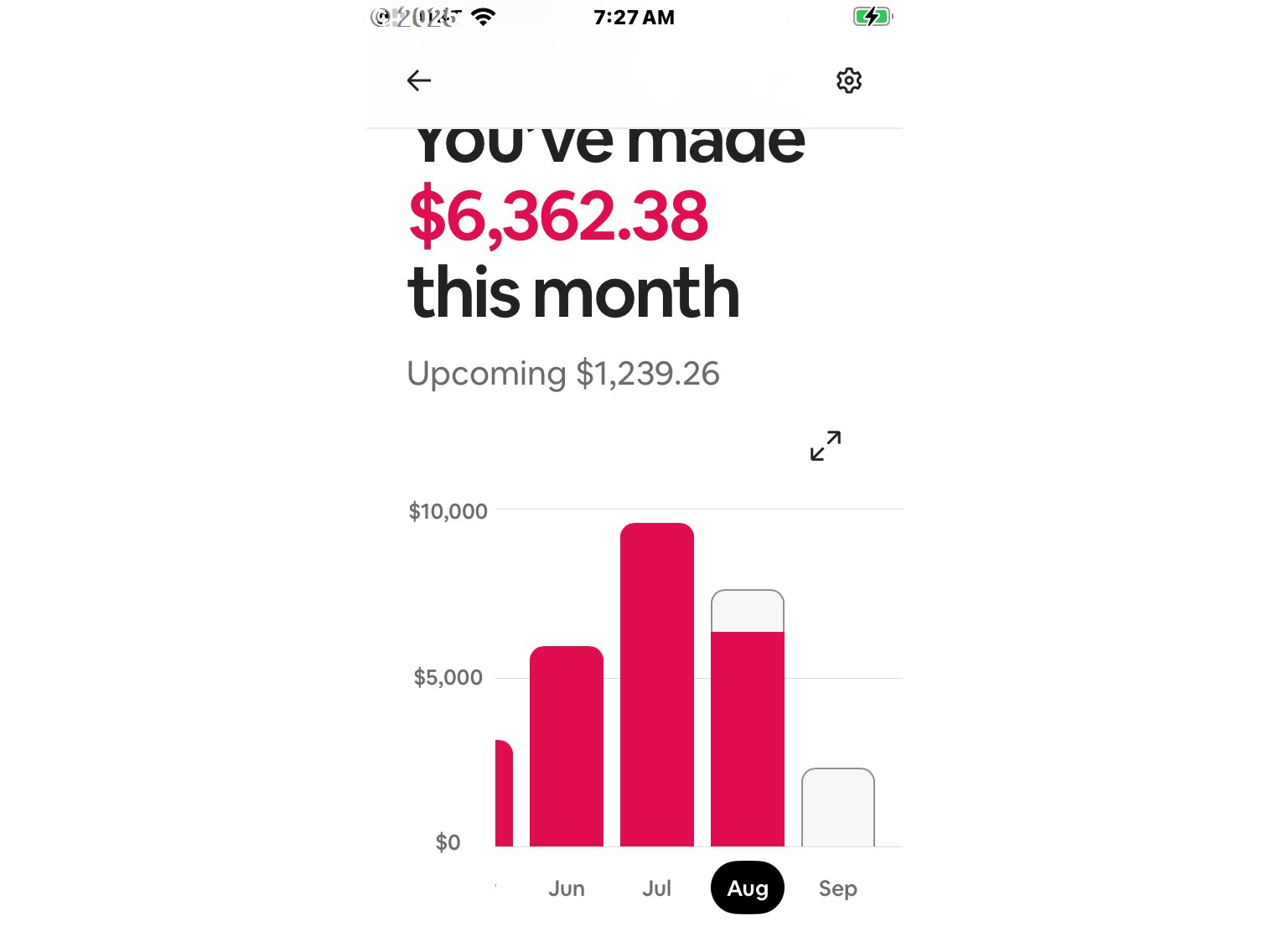Tap the red paid portion of August bar

[748, 737]
